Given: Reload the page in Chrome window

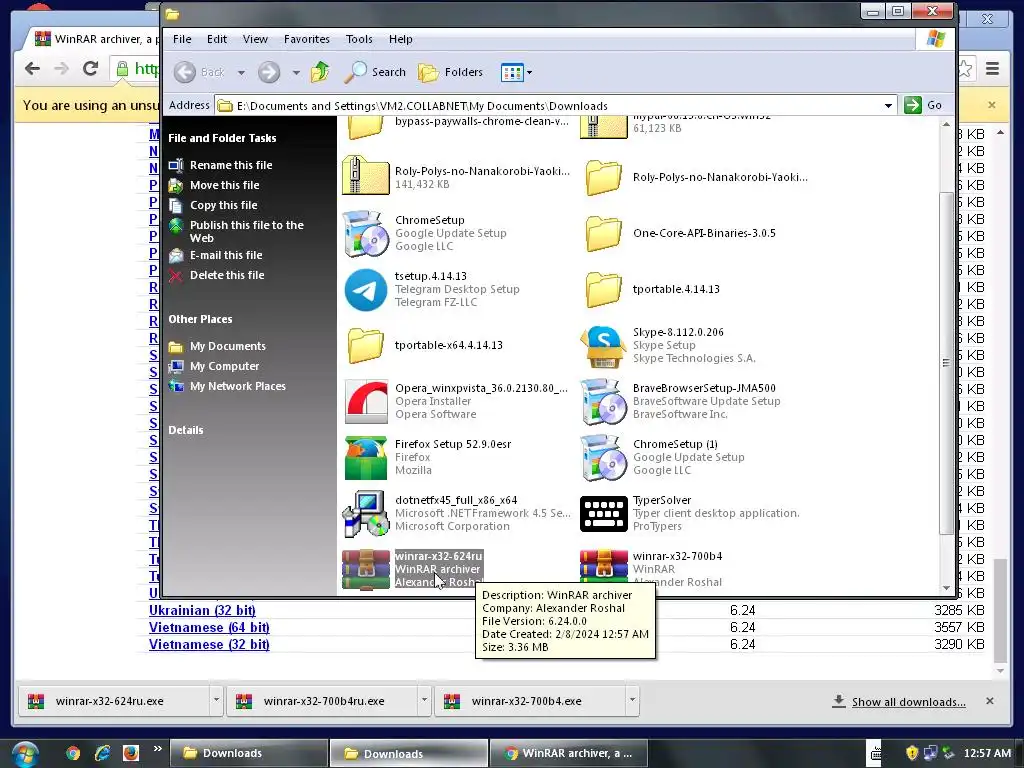Looking at the screenshot, I should point(90,68).
